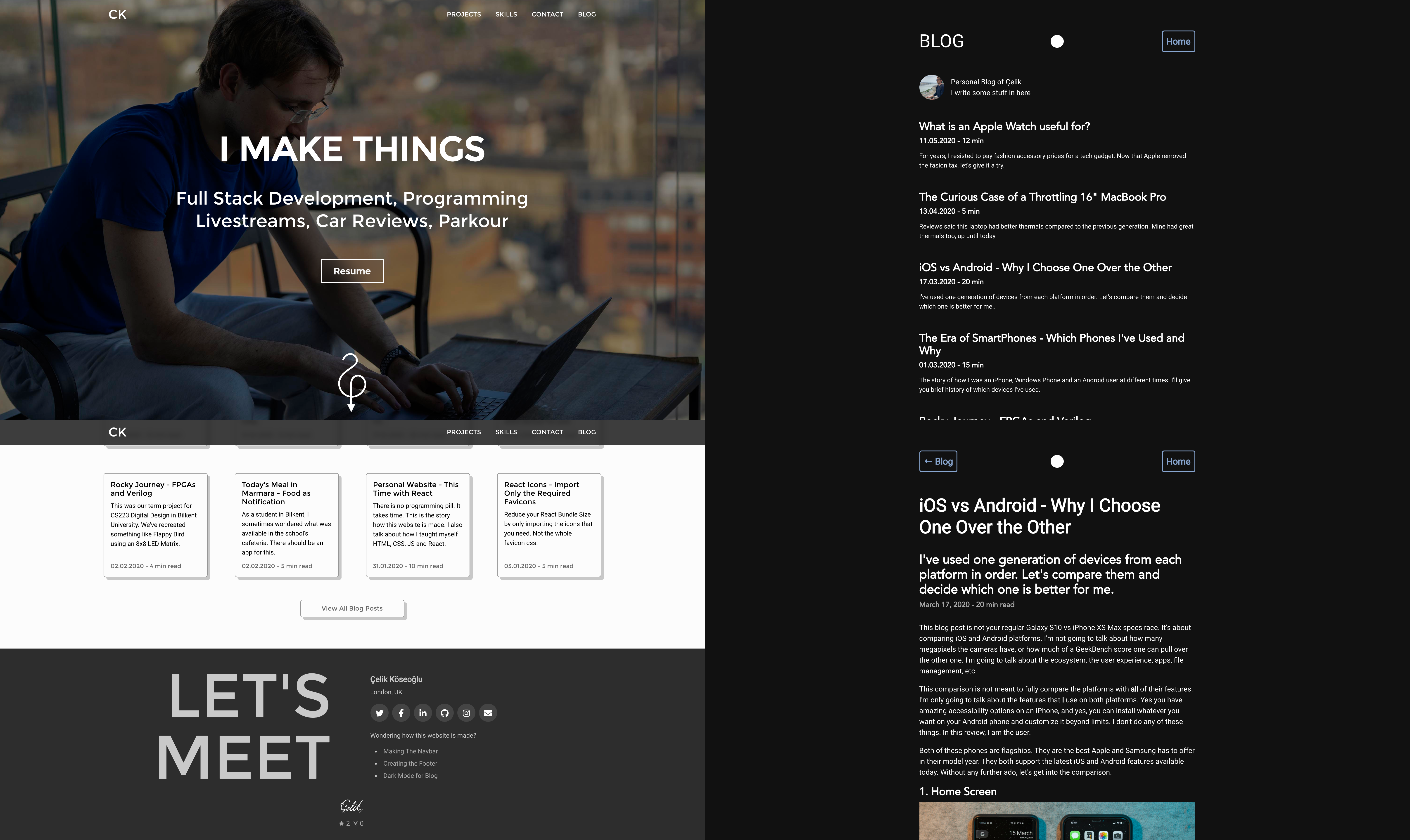
Task: Toggle dark mode circle beside BLOG heading
Action: 1057,41
